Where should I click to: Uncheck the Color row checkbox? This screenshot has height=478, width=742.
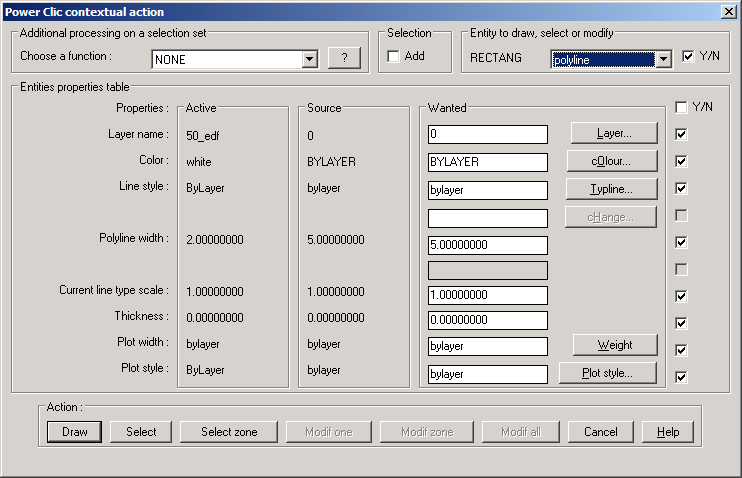(681, 161)
